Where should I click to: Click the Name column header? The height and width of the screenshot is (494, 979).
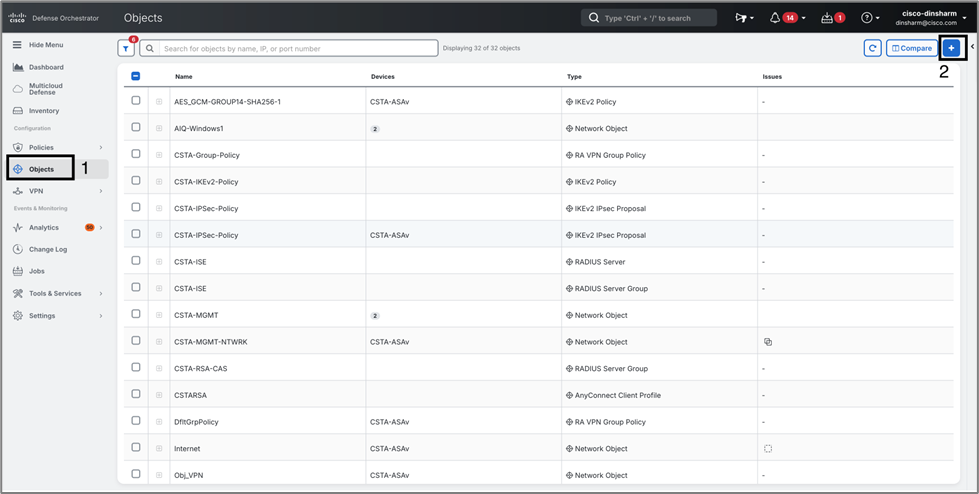coord(184,76)
